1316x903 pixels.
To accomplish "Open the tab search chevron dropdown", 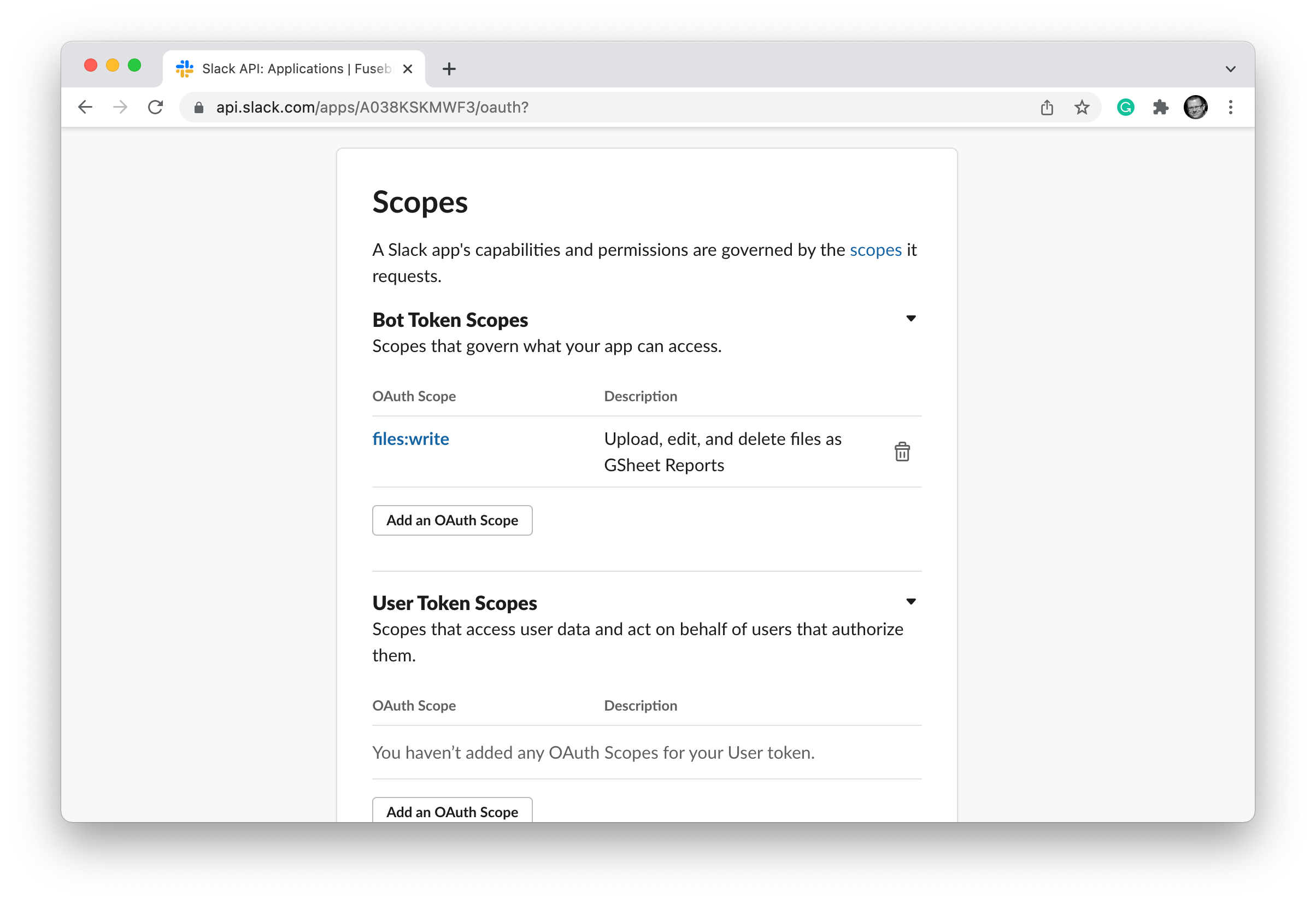I will [1230, 69].
